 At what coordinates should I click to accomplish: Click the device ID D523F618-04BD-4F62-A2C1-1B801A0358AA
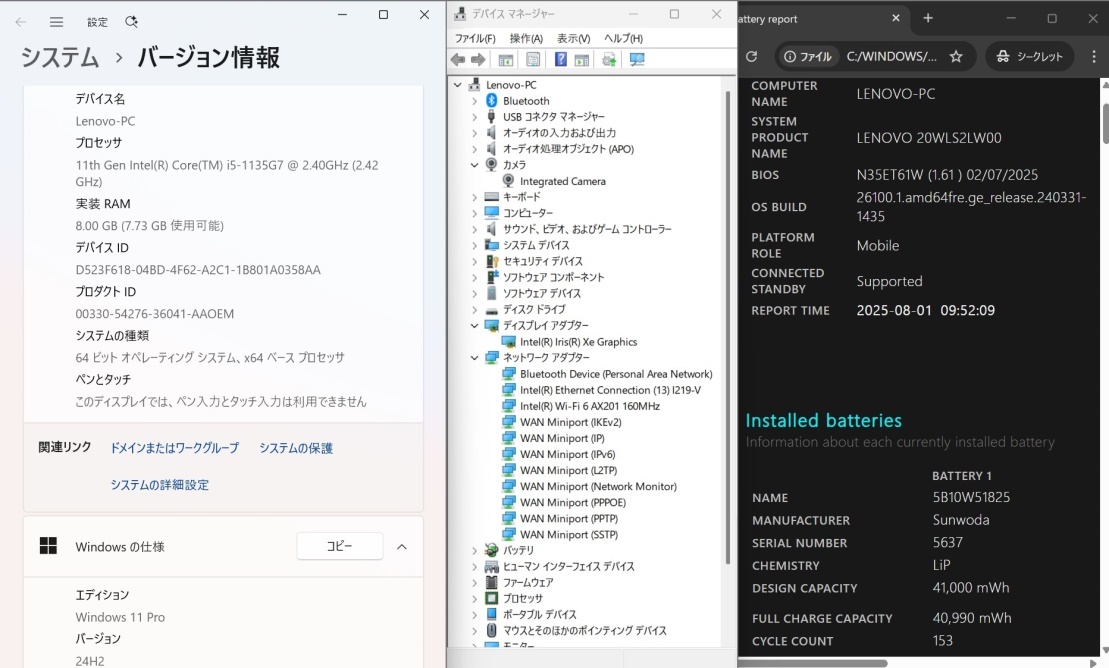pyautogui.click(x=198, y=270)
